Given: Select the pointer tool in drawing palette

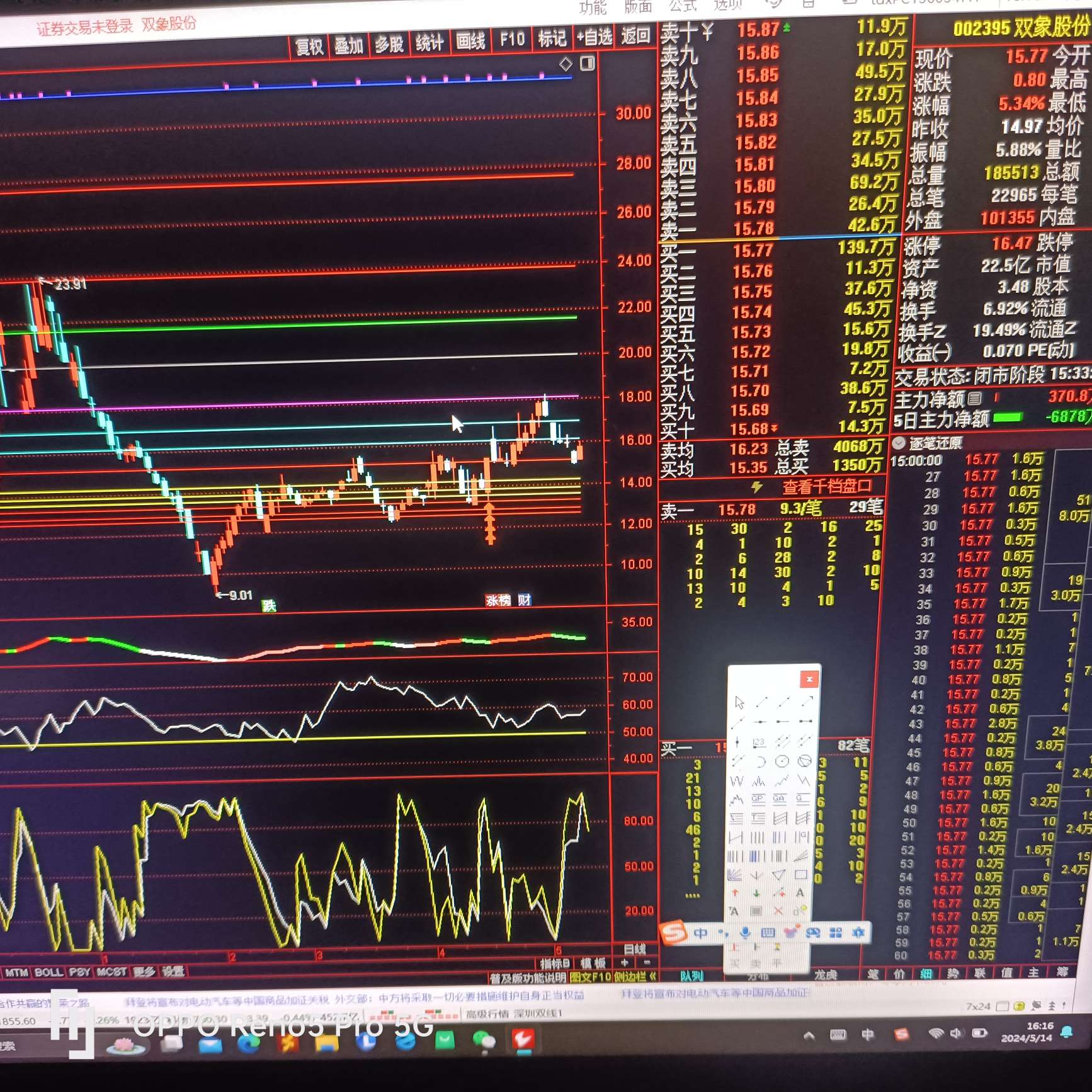Looking at the screenshot, I should coord(740,702).
